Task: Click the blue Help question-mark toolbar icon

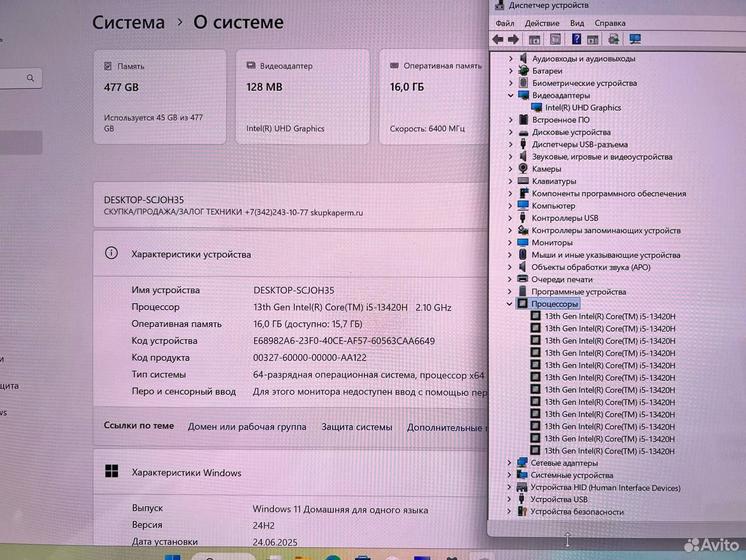Action: (576, 39)
